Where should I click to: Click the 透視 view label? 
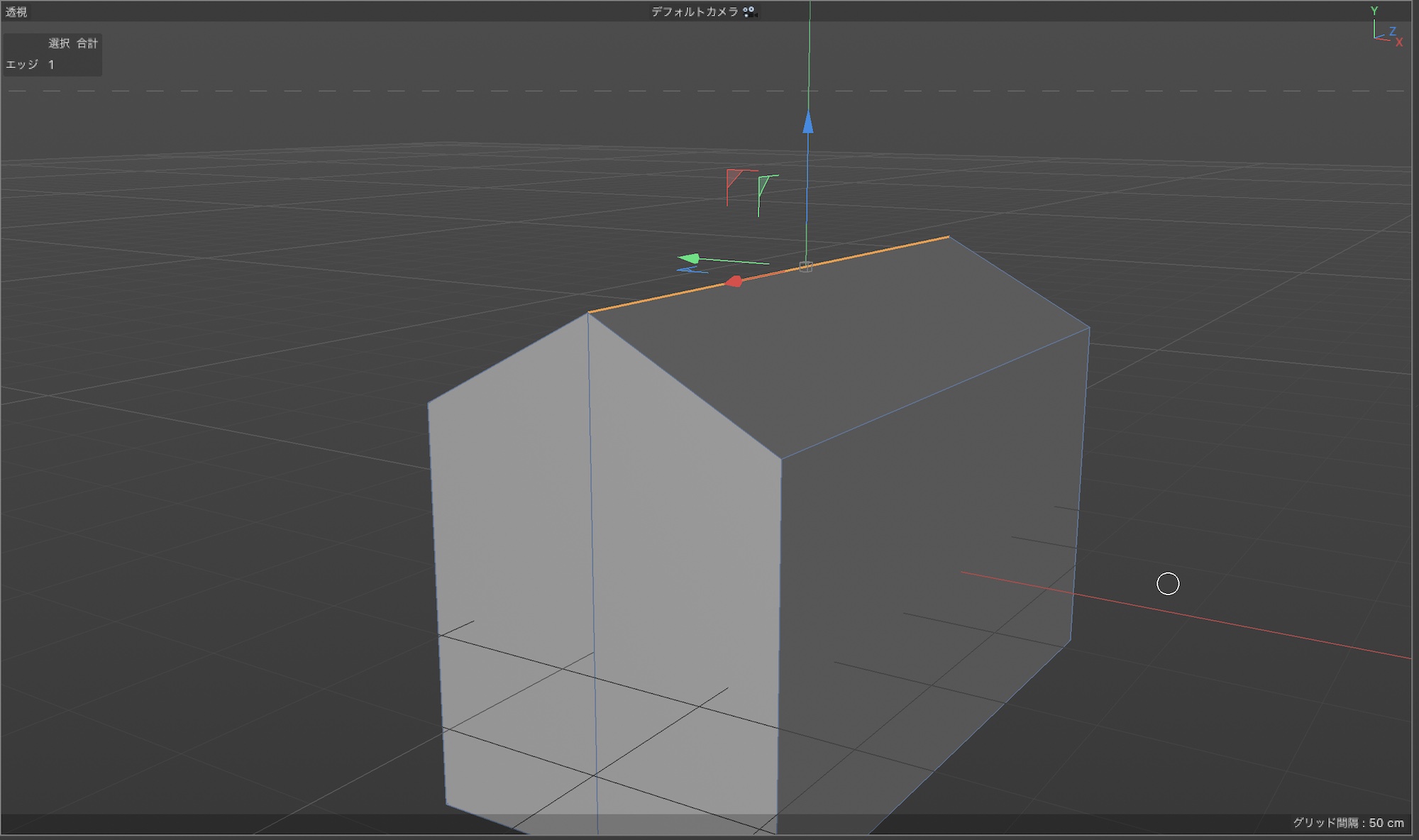pos(16,11)
